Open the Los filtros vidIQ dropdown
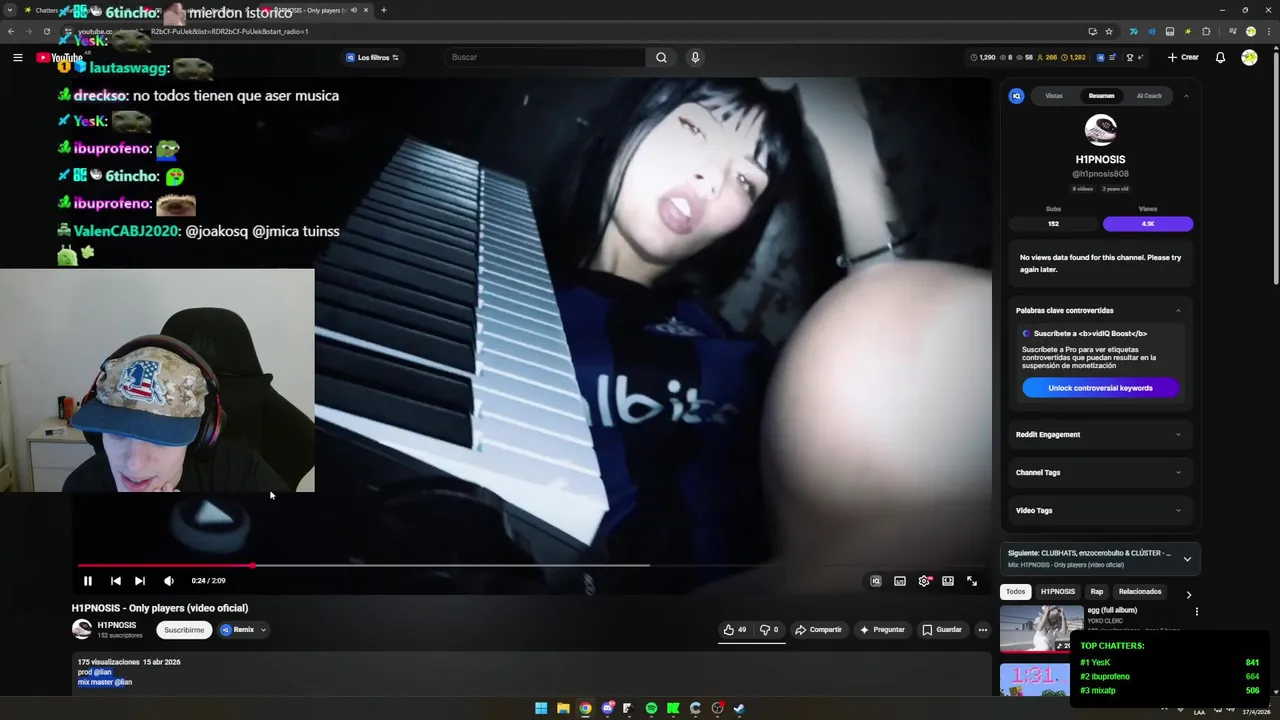This screenshot has width=1280, height=720. pos(372,57)
